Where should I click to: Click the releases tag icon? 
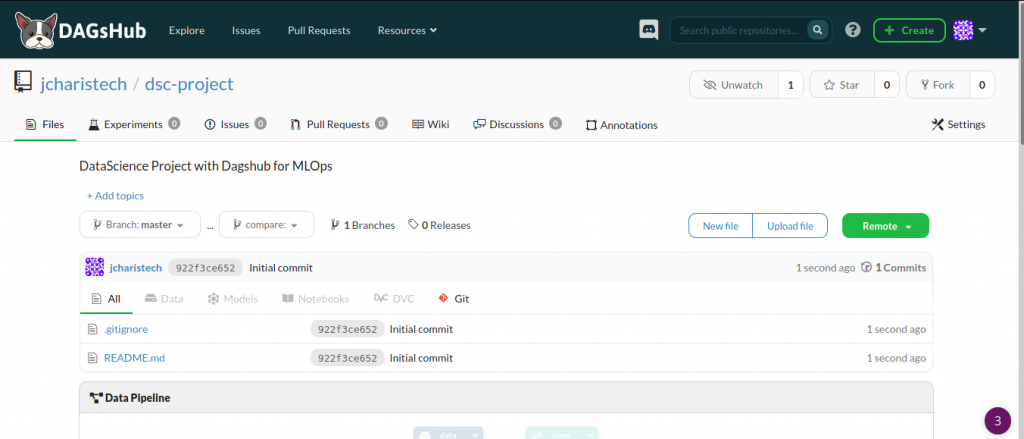click(x=413, y=225)
